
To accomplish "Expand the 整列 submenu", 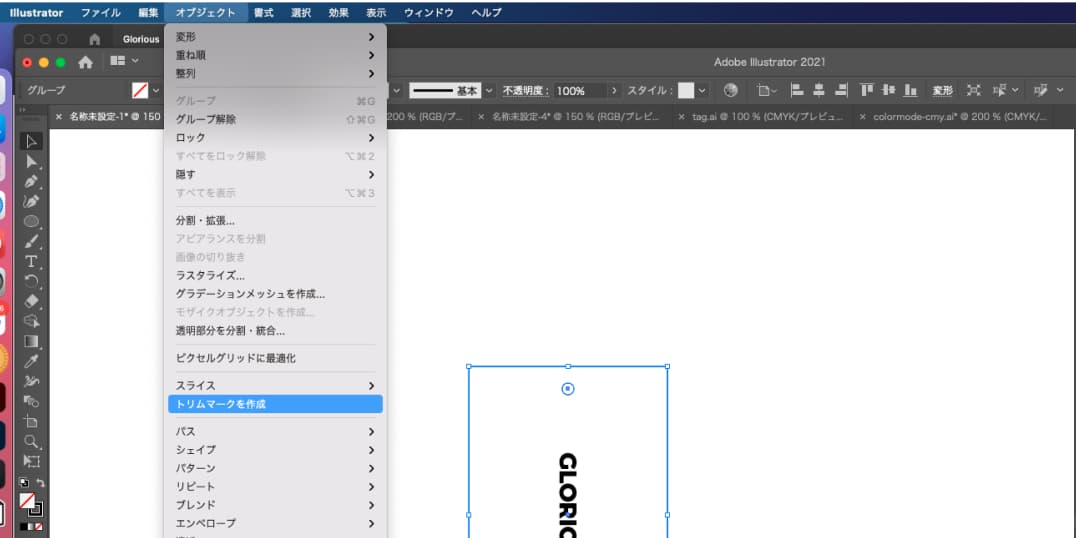I will point(276,73).
